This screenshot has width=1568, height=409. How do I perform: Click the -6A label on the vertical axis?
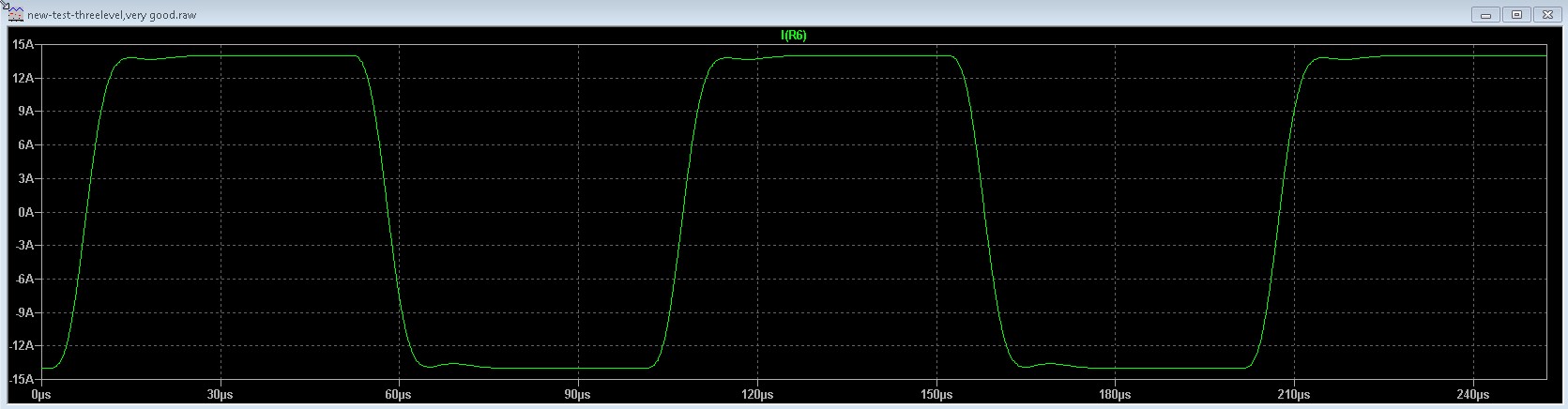pyautogui.click(x=24, y=279)
